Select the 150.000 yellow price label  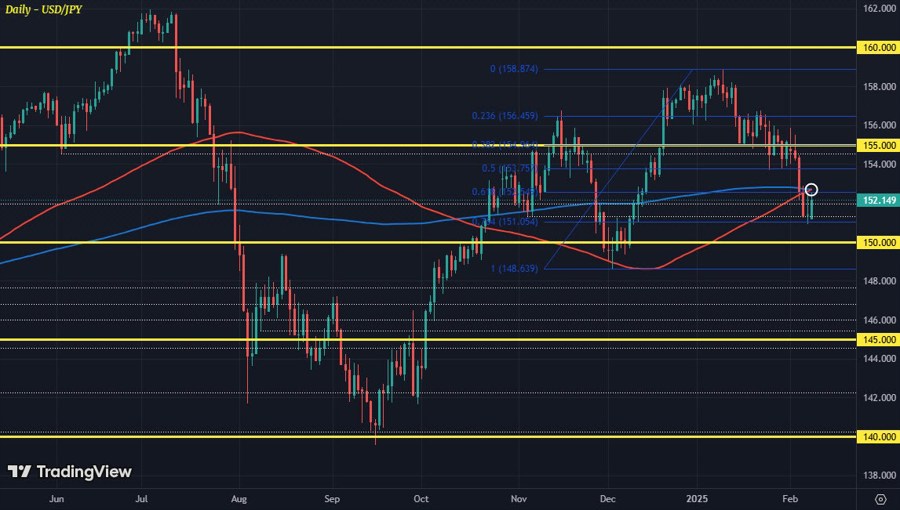click(x=878, y=243)
